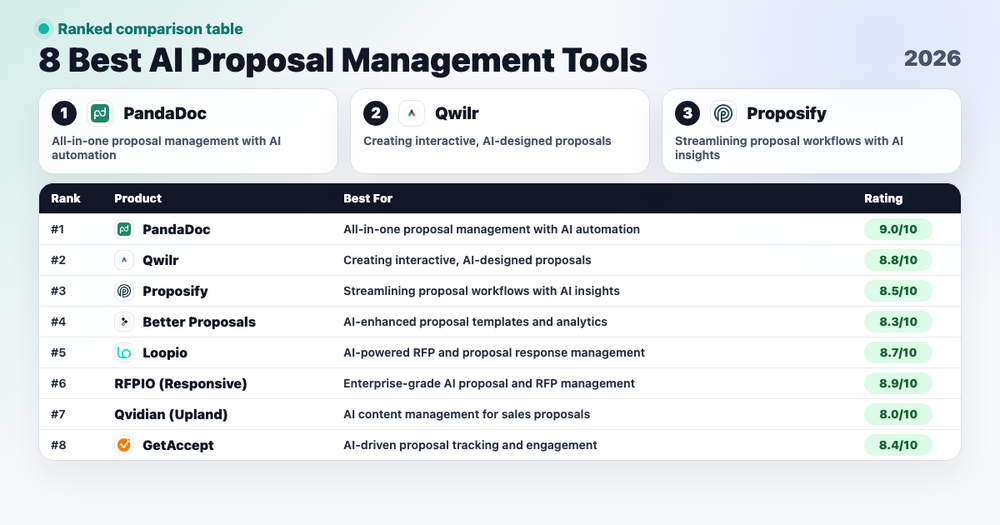
Task: Click the Loopio logo in row #5
Action: pyautogui.click(x=124, y=352)
